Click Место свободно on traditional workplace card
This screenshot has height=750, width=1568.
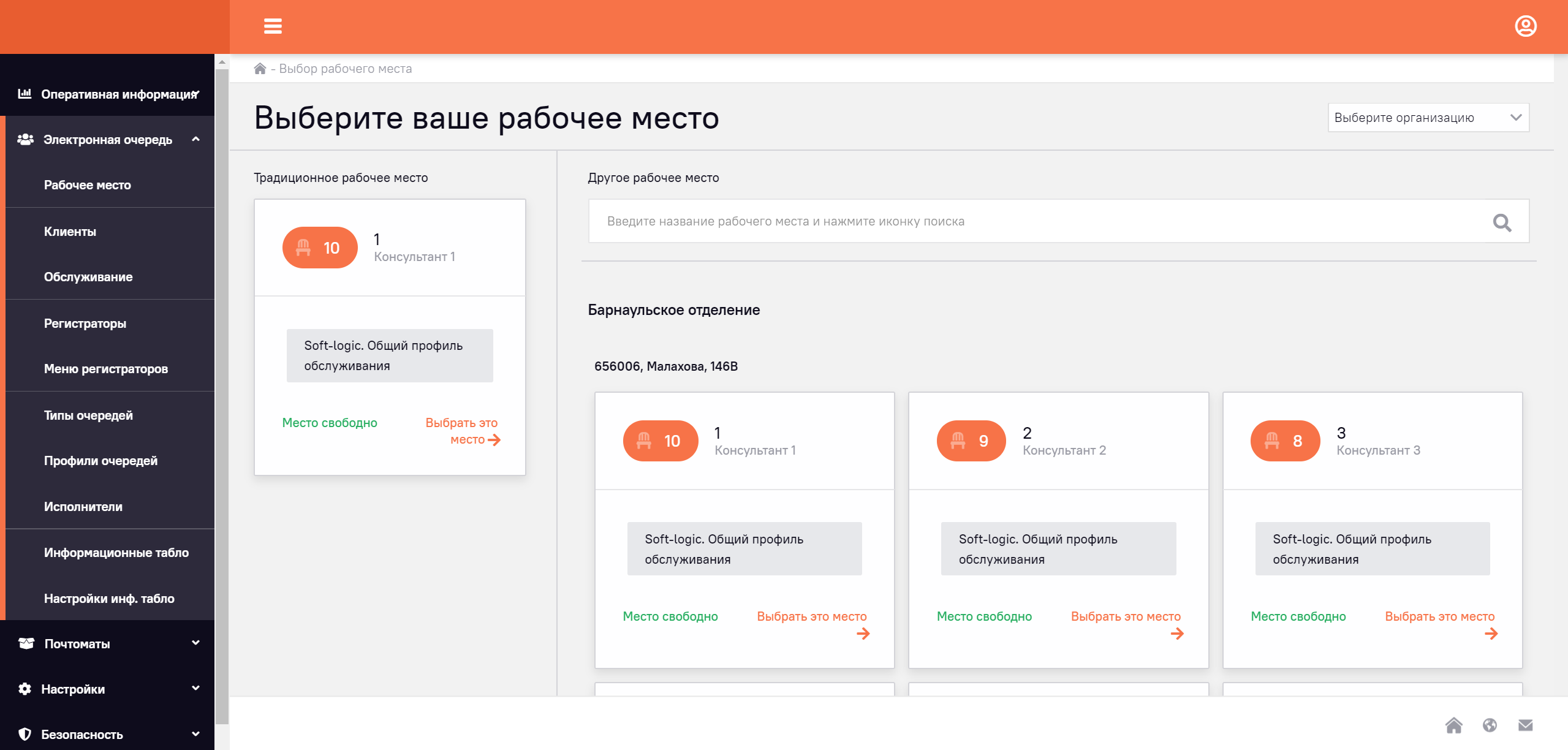click(x=330, y=423)
